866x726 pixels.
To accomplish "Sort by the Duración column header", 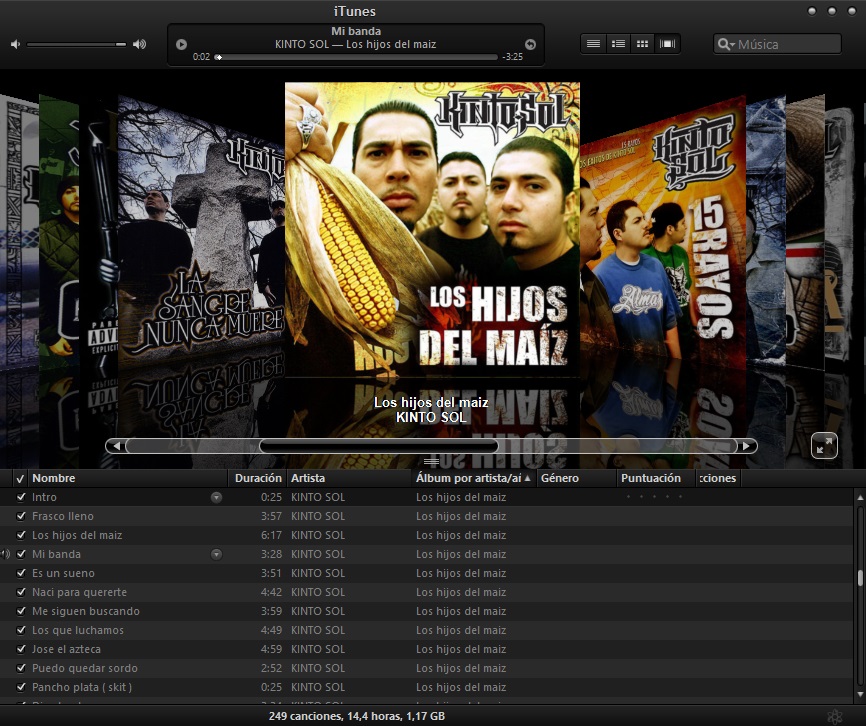I will [258, 478].
